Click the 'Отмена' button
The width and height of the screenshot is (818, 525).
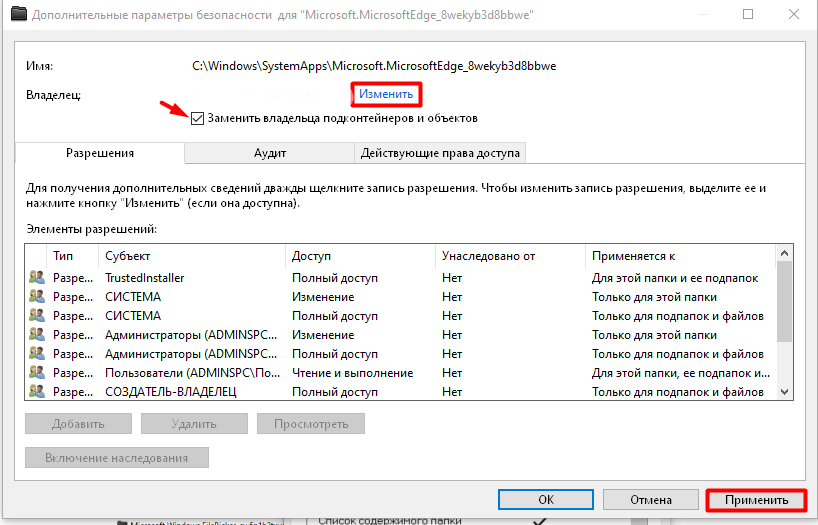pyautogui.click(x=651, y=499)
